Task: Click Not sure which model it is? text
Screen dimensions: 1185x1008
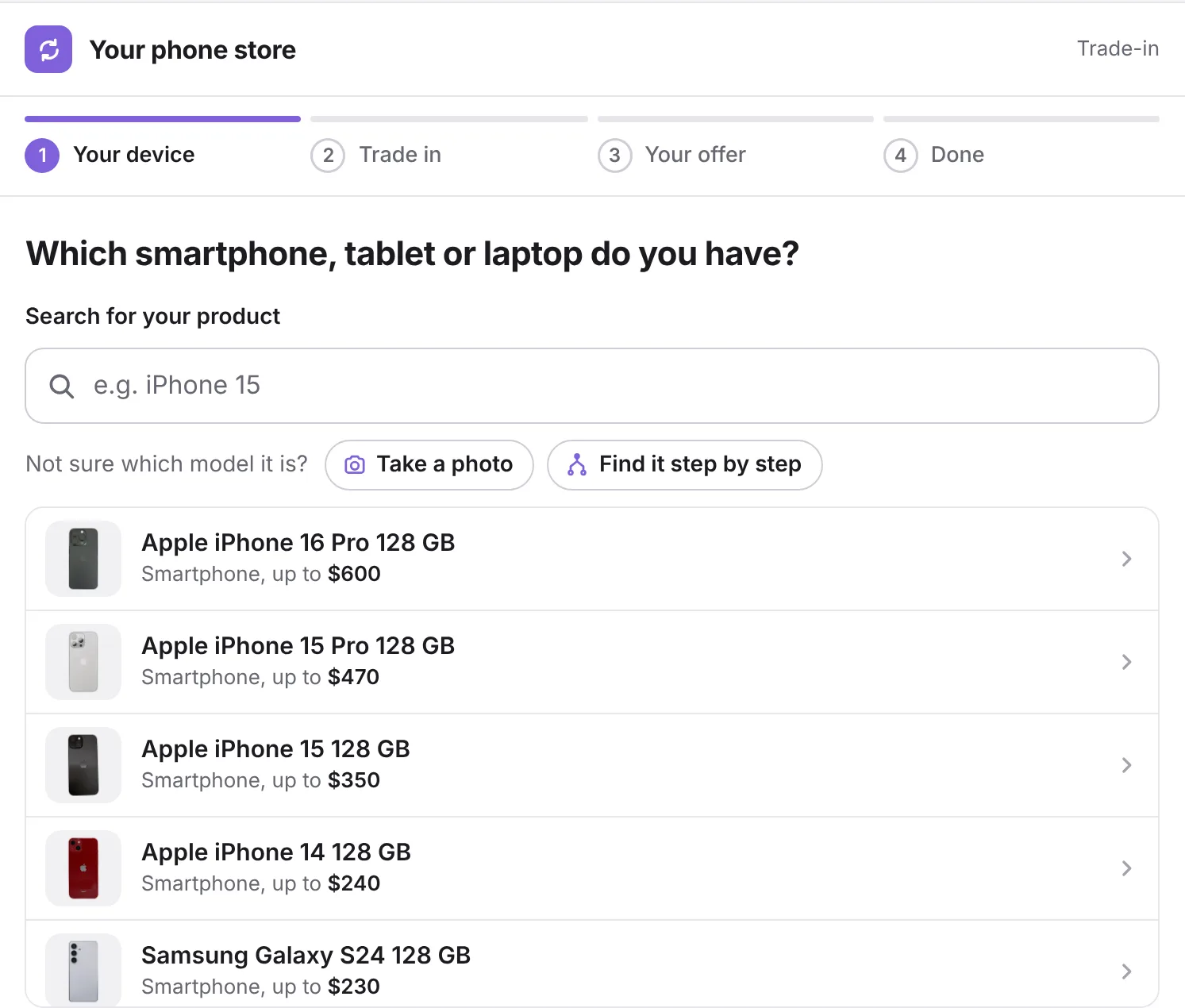Action: pyautogui.click(x=167, y=464)
